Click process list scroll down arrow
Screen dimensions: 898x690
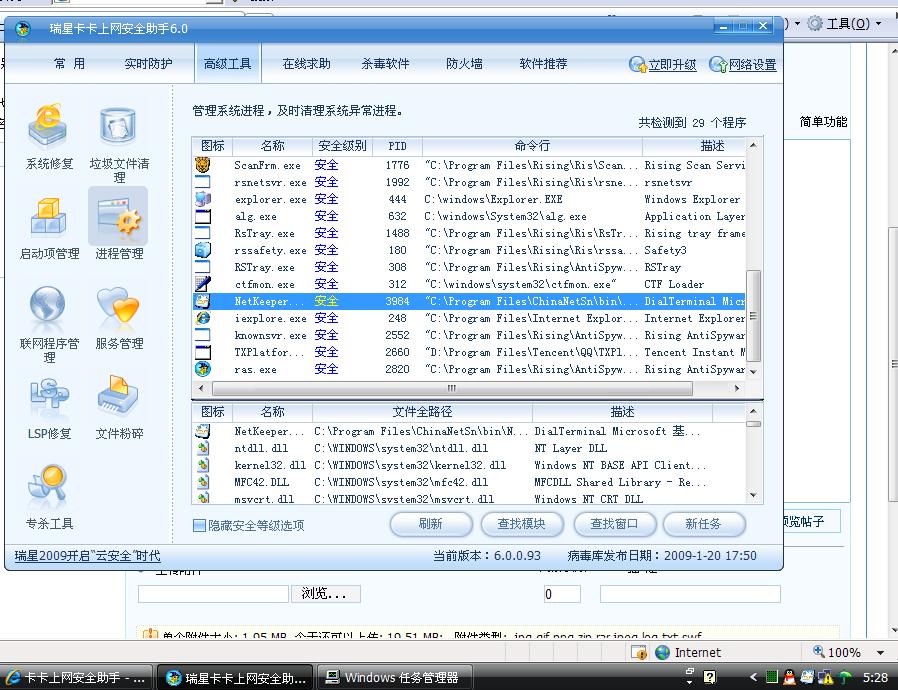754,372
